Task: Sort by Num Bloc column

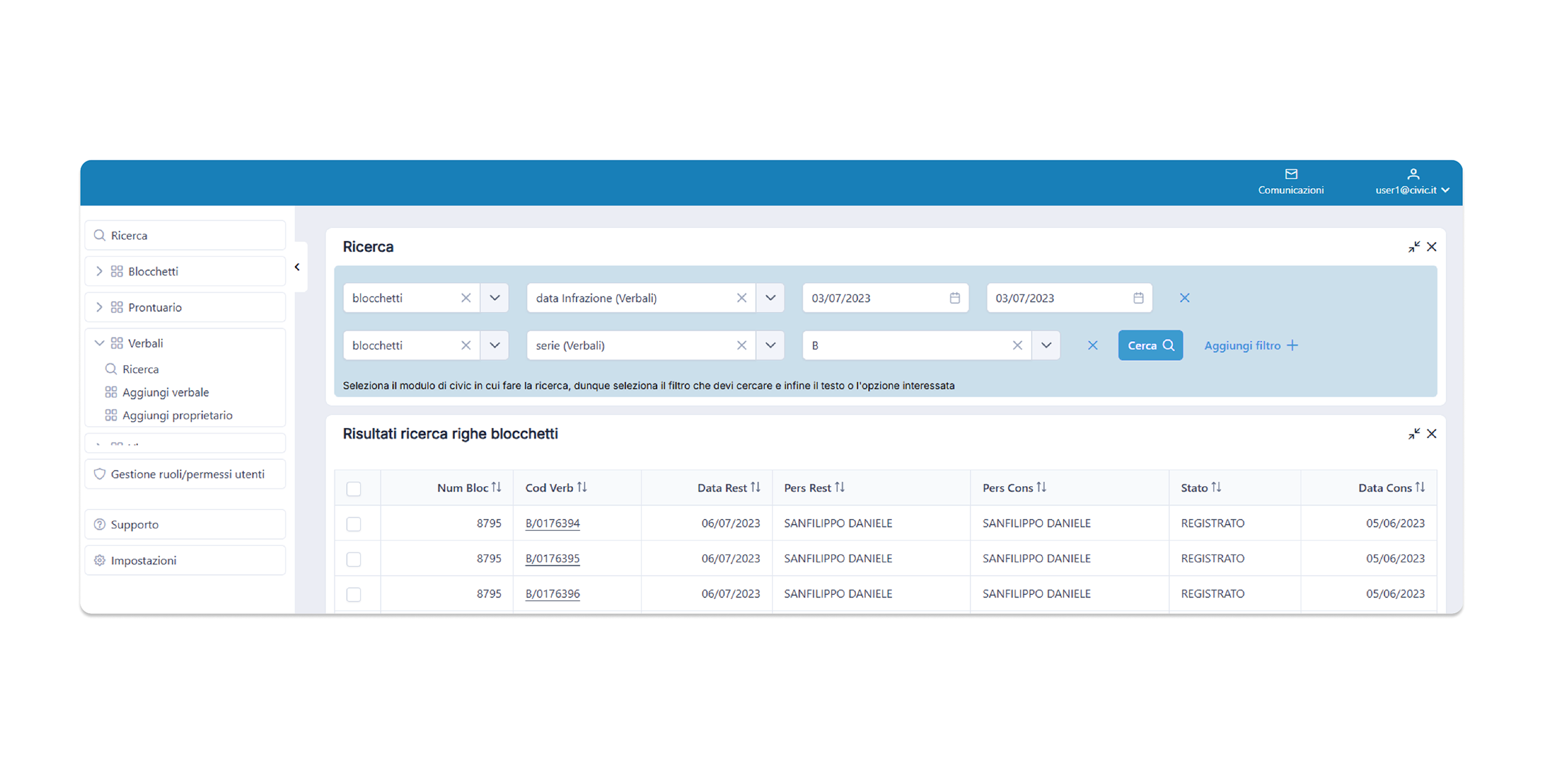Action: tap(496, 487)
